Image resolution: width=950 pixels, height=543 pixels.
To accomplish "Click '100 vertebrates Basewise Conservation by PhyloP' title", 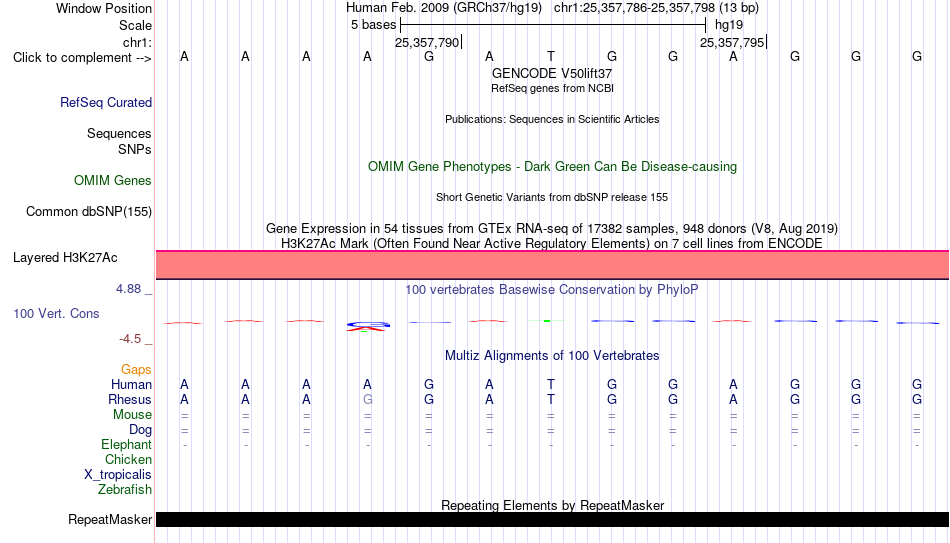I will click(x=552, y=290).
